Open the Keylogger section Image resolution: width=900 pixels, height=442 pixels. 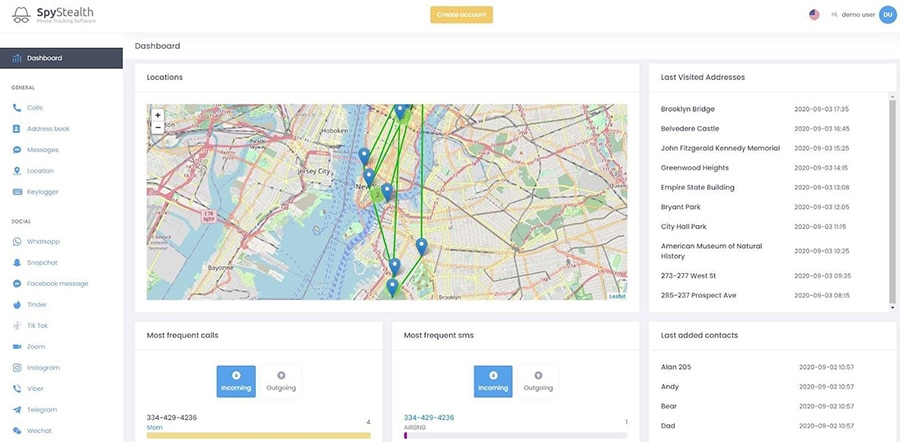pyautogui.click(x=43, y=192)
